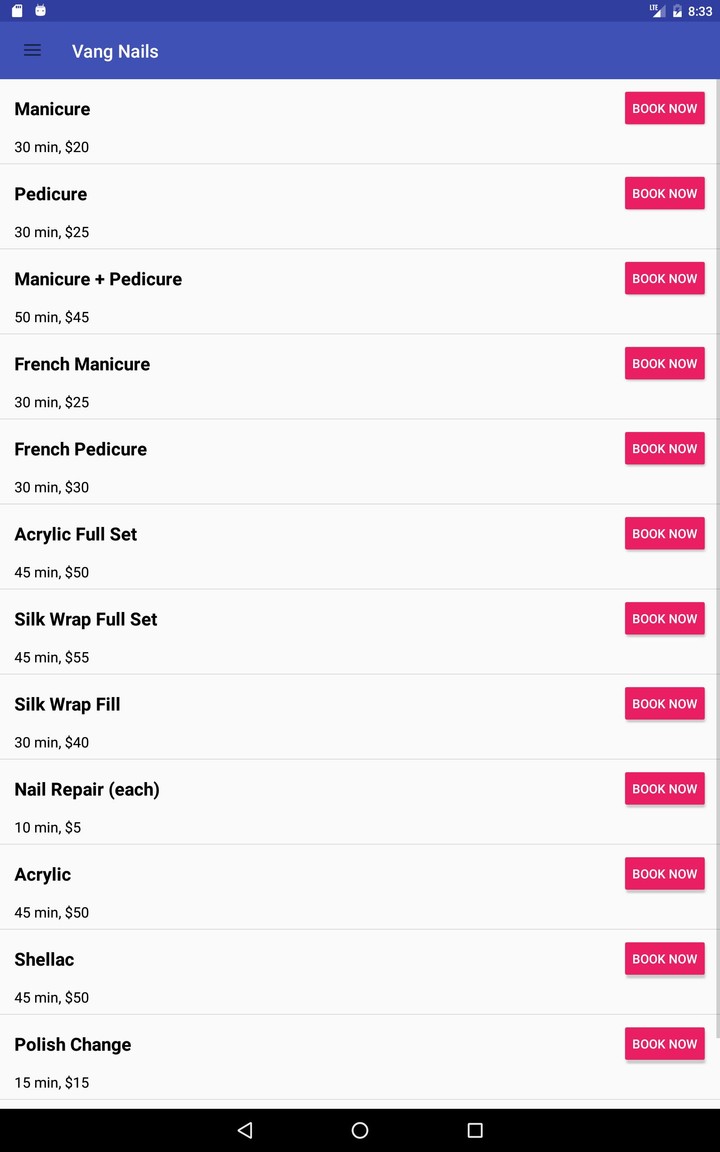The width and height of the screenshot is (720, 1152).
Task: Book the Acrylic Full Set
Action: coord(664,533)
